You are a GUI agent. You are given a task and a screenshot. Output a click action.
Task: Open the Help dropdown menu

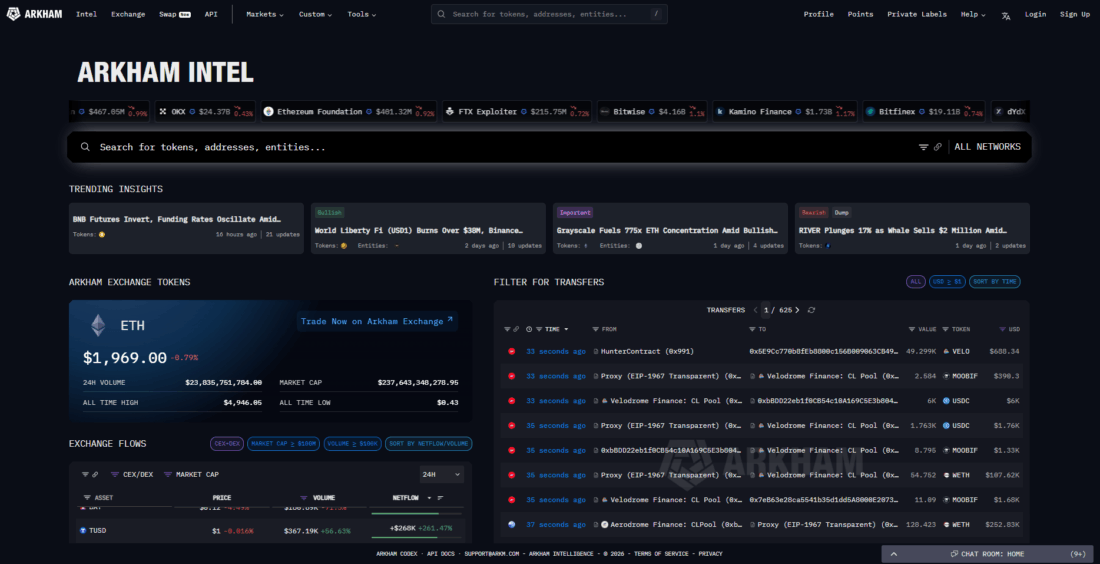[x=973, y=14]
